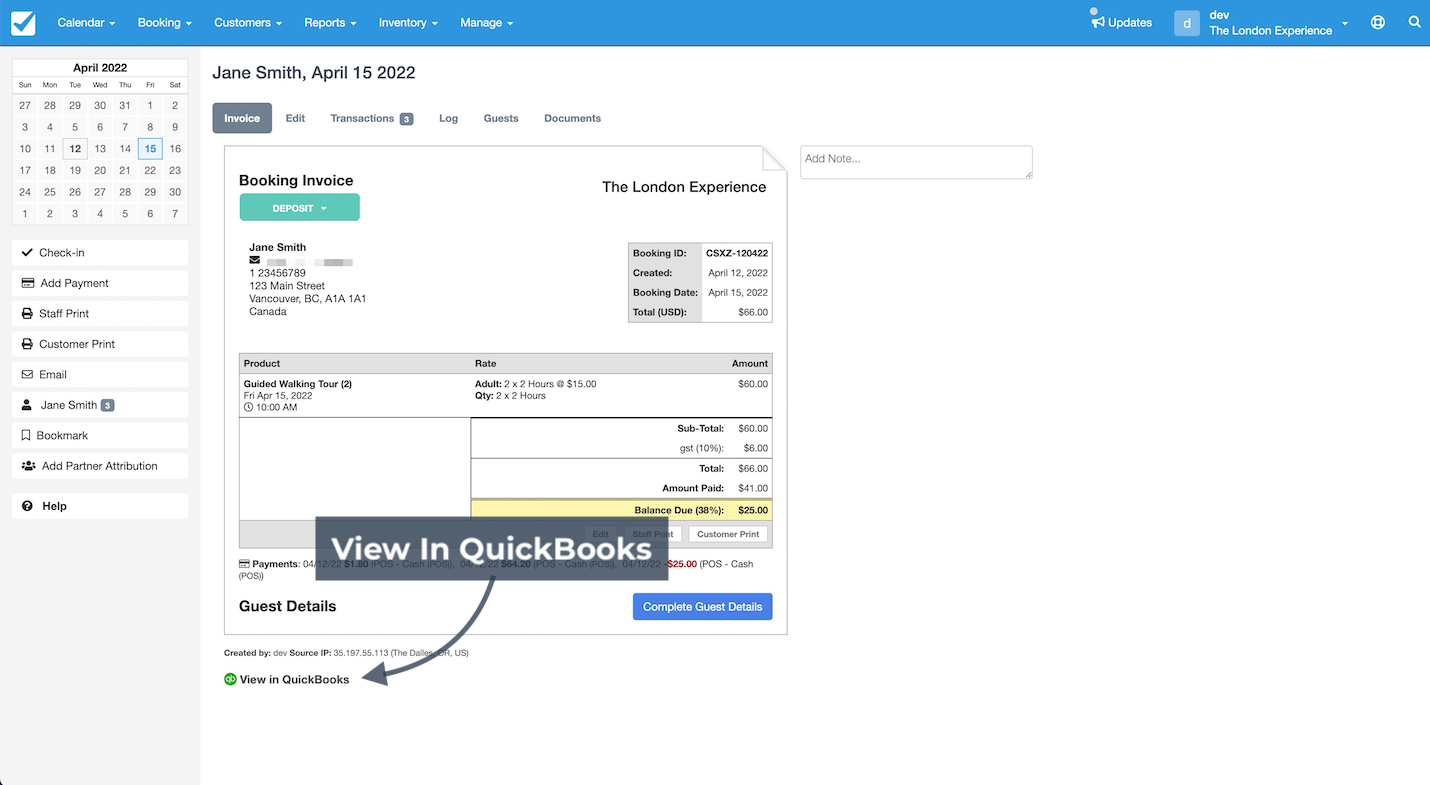The height and width of the screenshot is (785, 1430).
Task: Open the Help button
Action: 100,506
